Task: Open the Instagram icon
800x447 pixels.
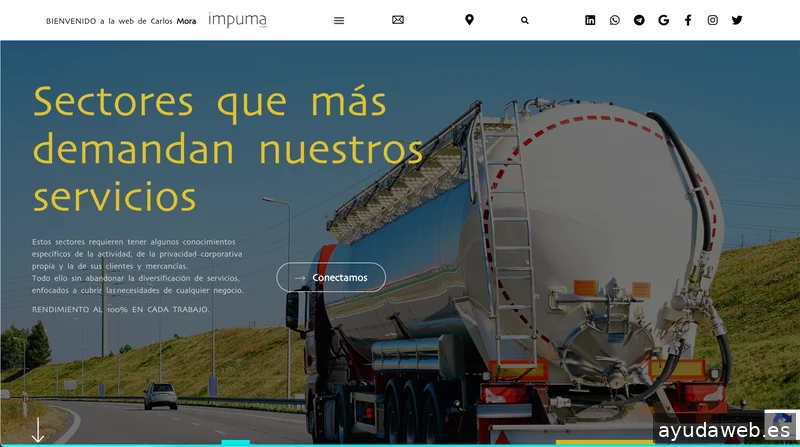Action: pyautogui.click(x=713, y=20)
